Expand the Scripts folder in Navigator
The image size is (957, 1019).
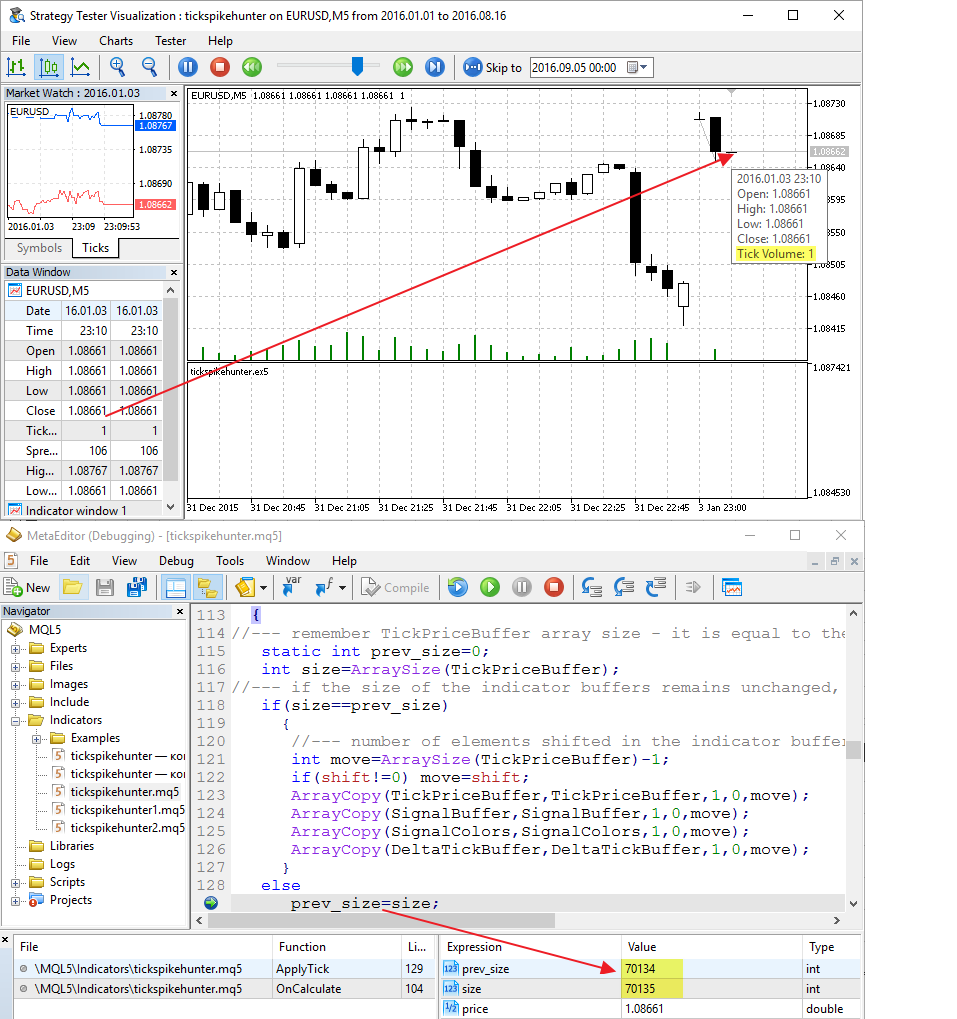16,883
